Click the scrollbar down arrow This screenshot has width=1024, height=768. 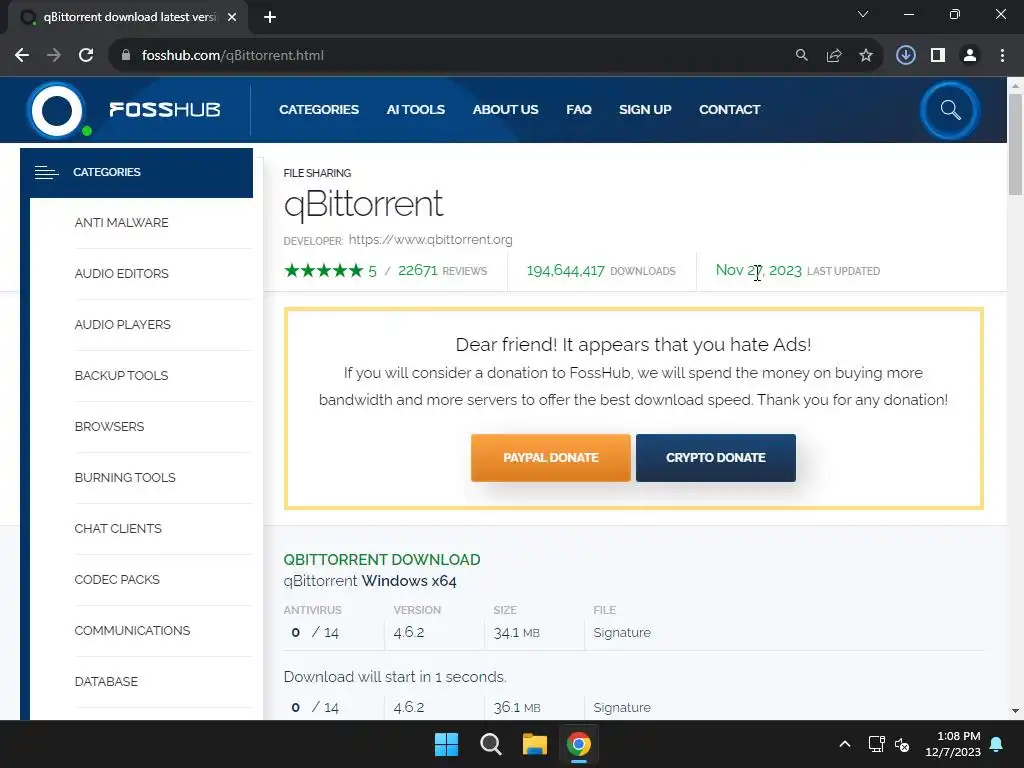click(1015, 711)
